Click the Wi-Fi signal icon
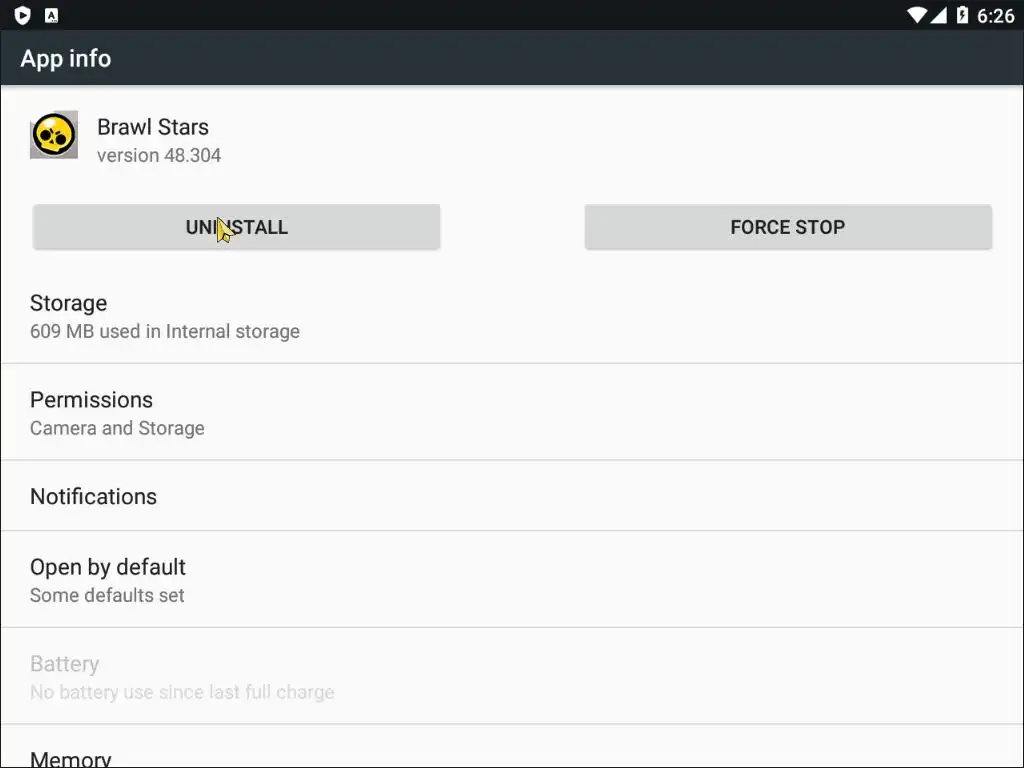This screenshot has width=1024, height=768. tap(916, 15)
